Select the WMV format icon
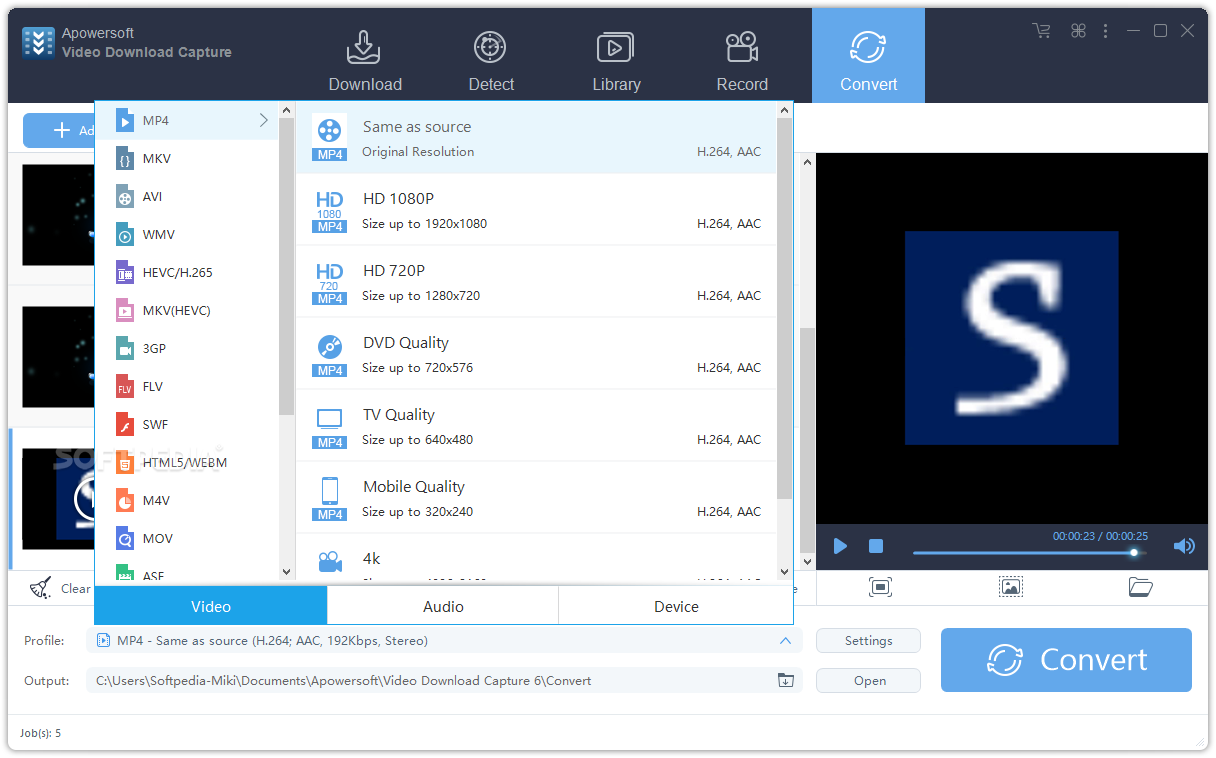 pyautogui.click(x=124, y=235)
